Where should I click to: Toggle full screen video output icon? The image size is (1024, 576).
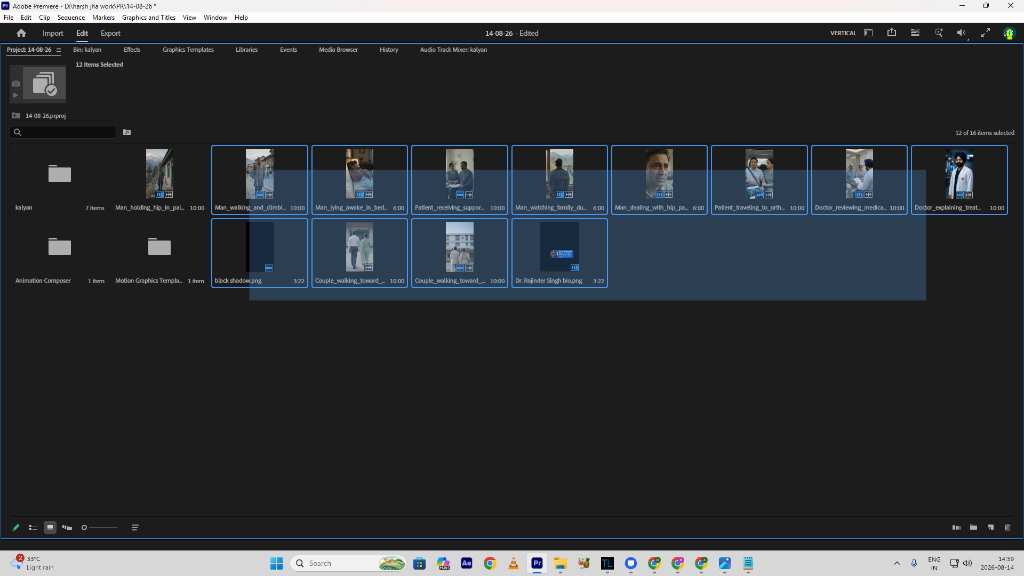(x=985, y=33)
